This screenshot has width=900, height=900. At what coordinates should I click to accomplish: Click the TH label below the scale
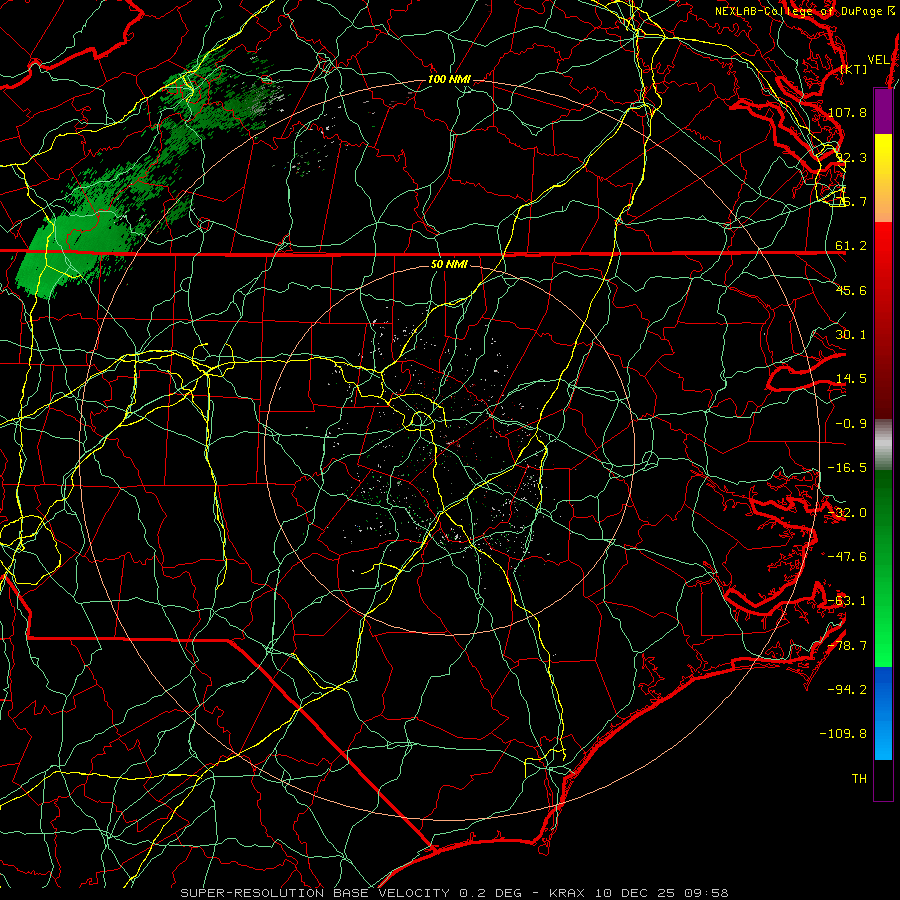[x=859, y=779]
